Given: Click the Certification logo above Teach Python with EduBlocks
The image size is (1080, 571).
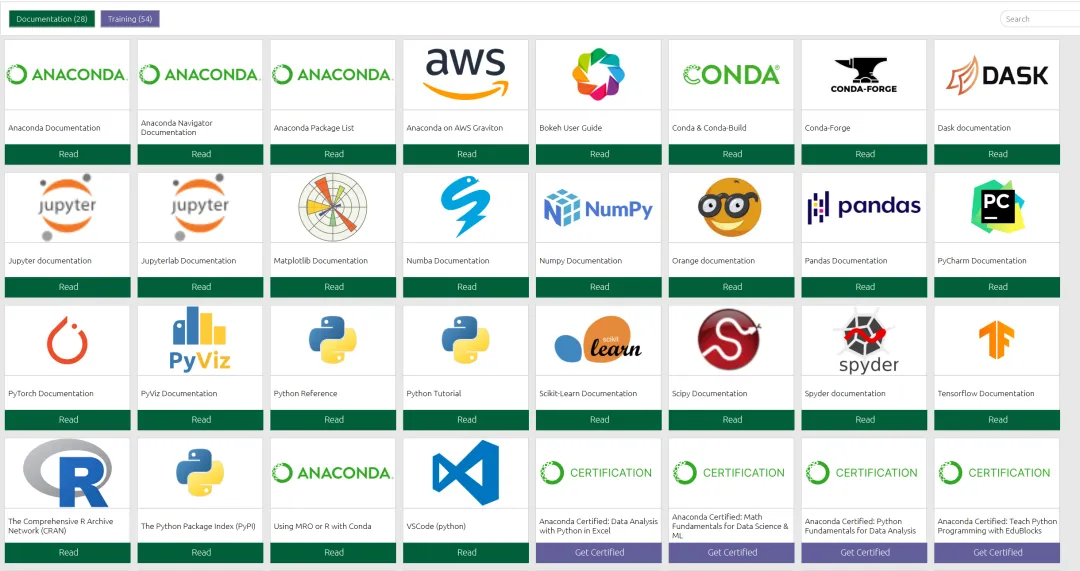Looking at the screenshot, I should click(997, 473).
